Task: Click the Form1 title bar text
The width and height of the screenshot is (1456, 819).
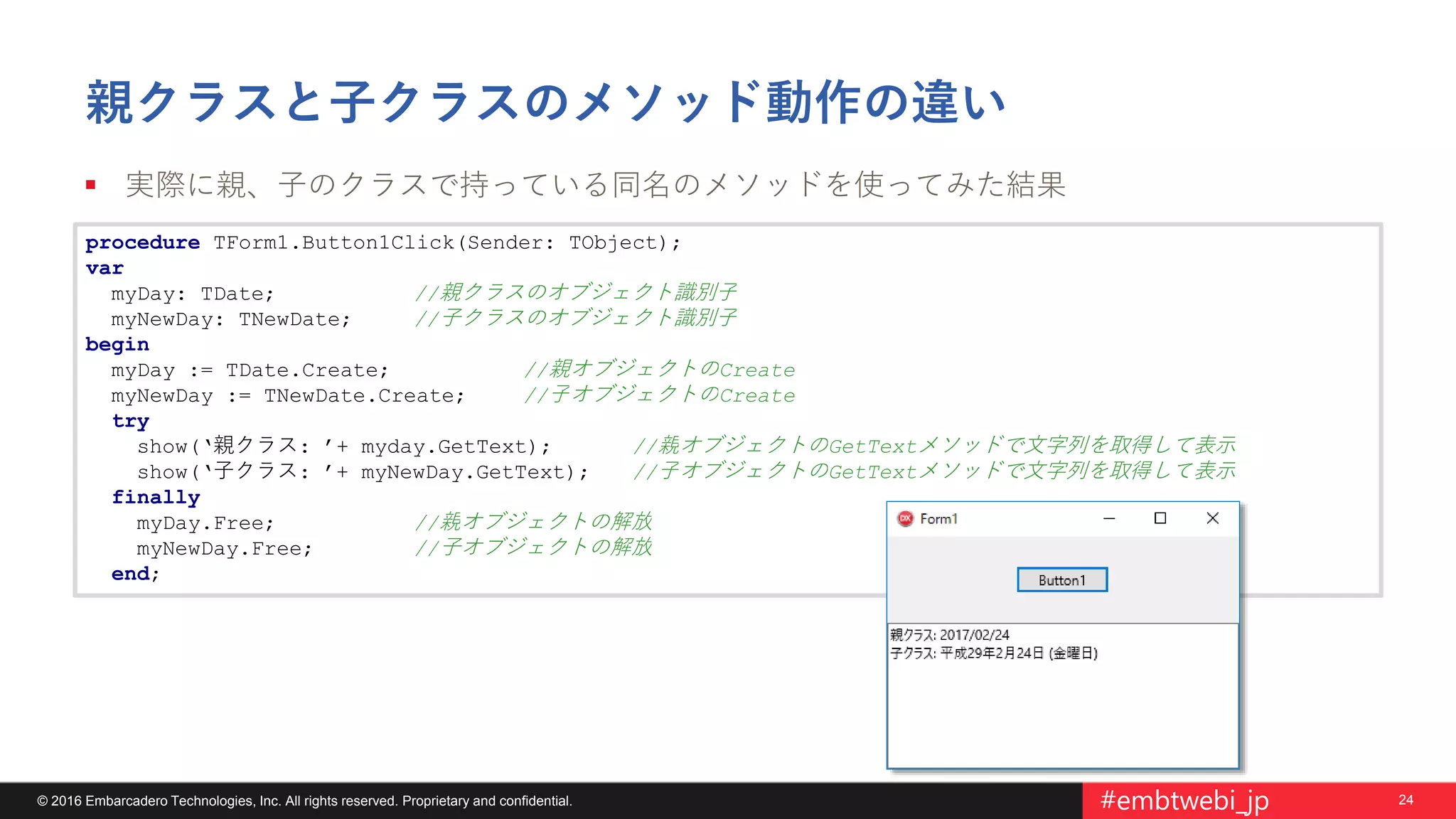Action: pos(938,519)
